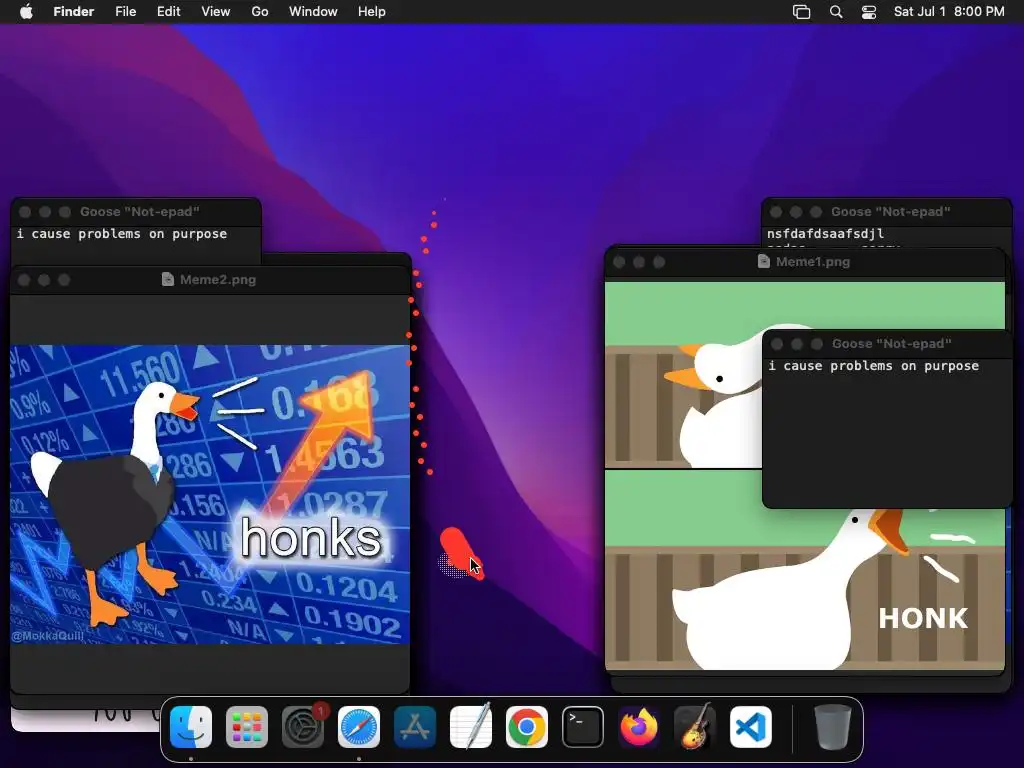This screenshot has height=768, width=1024.
Task: Click the Meme2.png window title
Action: coord(217,280)
